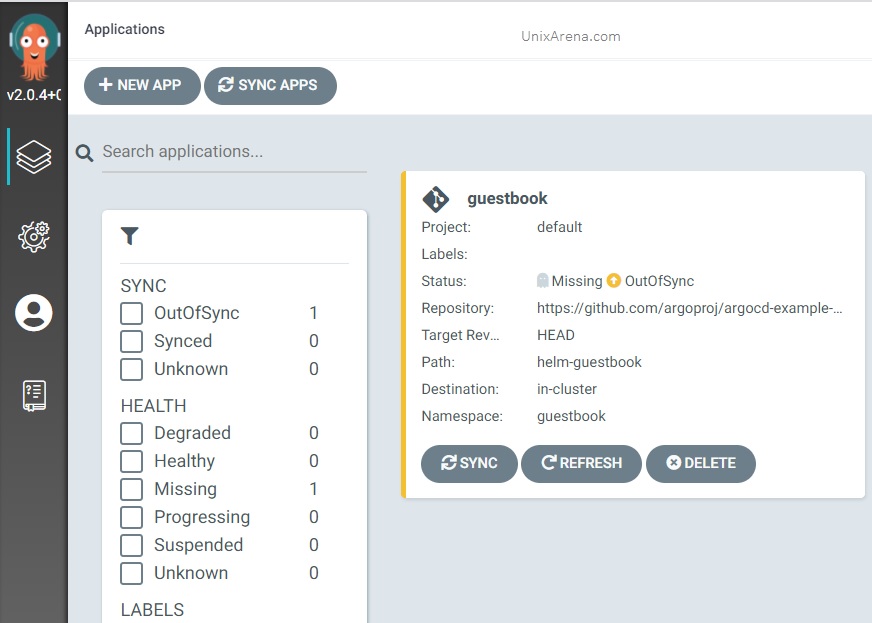This screenshot has height=623, width=872.
Task: Click the Argo CD octopus logo
Action: (x=34, y=47)
